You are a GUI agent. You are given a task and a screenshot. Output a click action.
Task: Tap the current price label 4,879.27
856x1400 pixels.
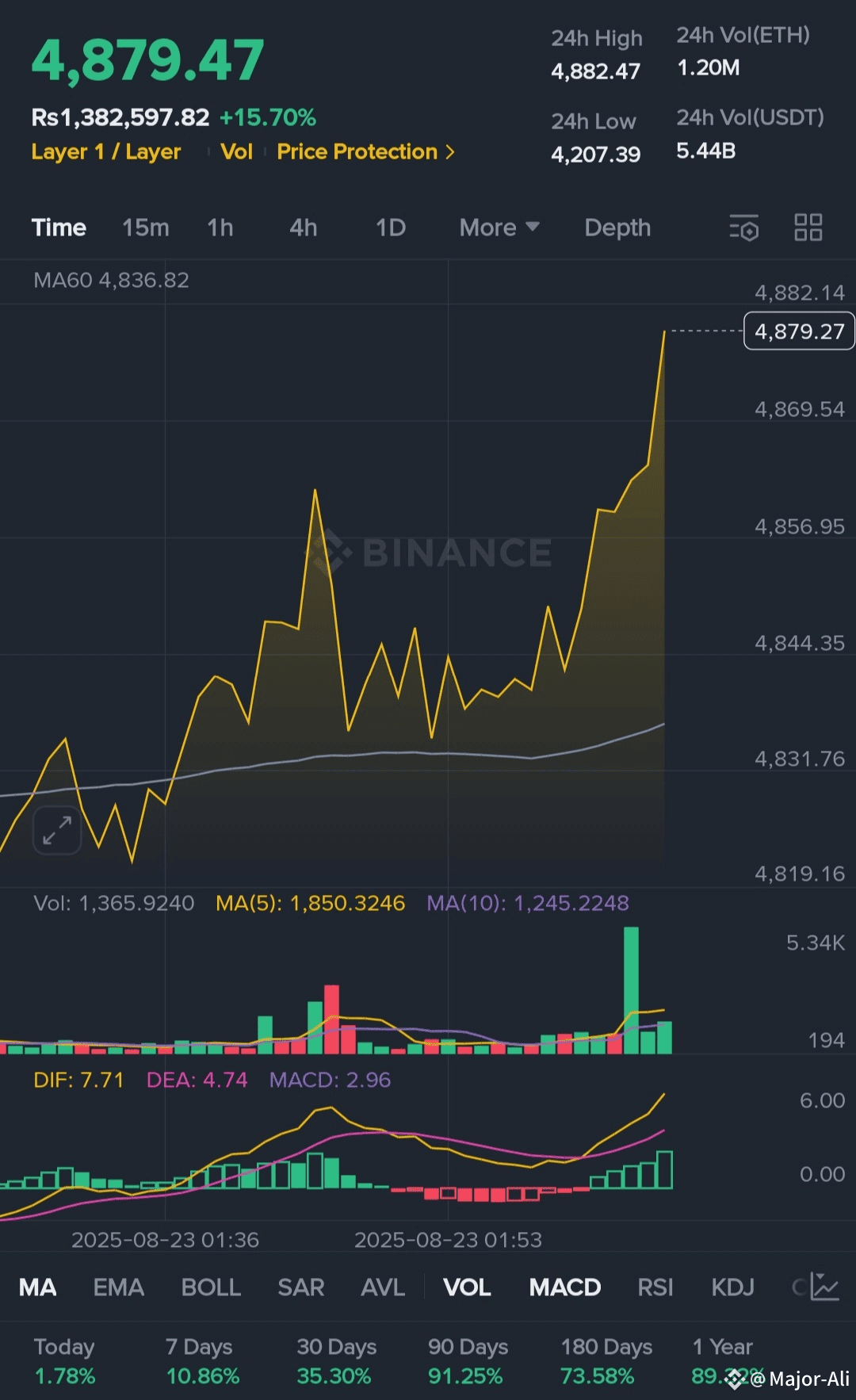[799, 331]
